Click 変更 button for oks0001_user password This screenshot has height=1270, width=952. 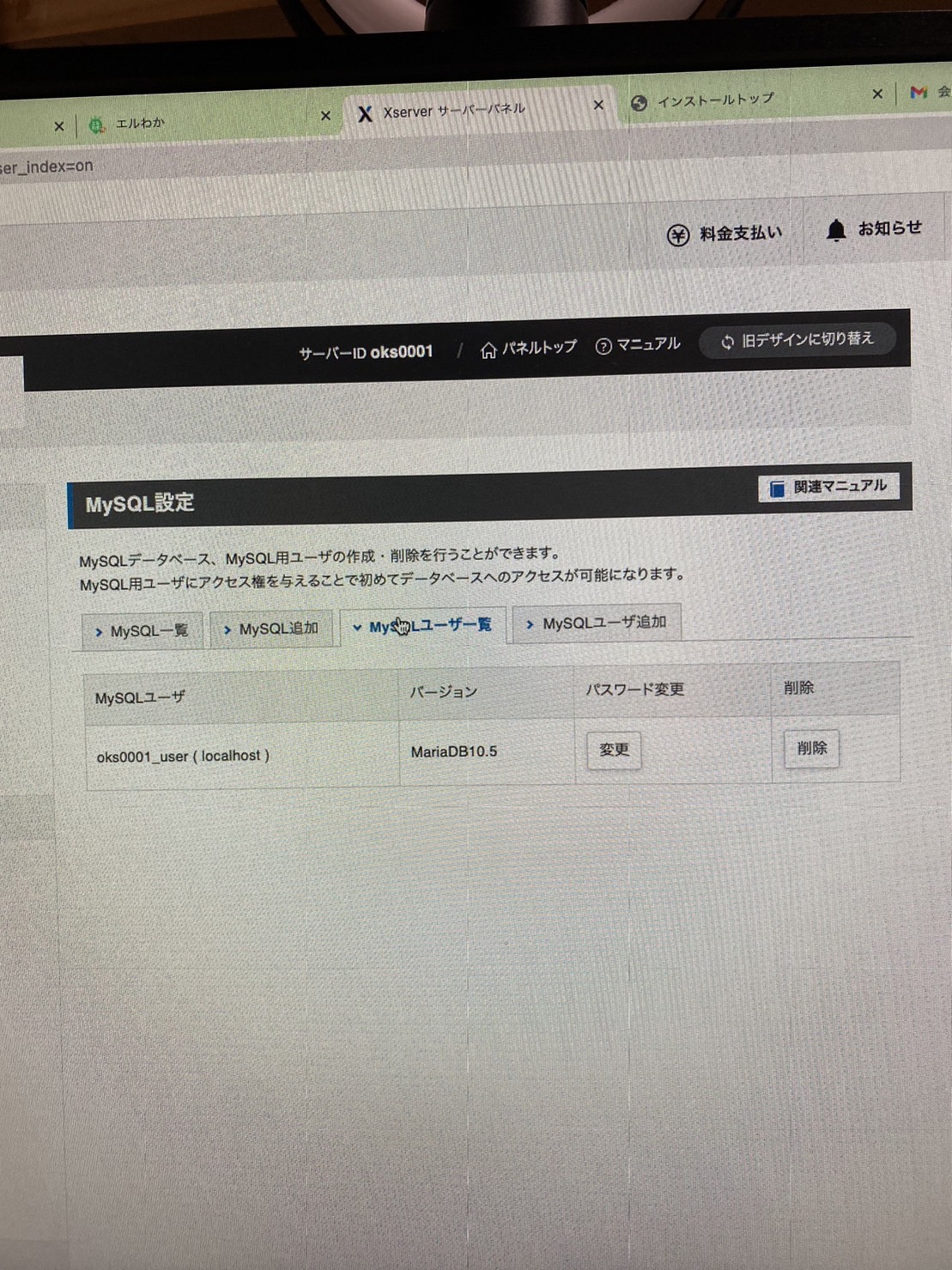pyautogui.click(x=614, y=750)
